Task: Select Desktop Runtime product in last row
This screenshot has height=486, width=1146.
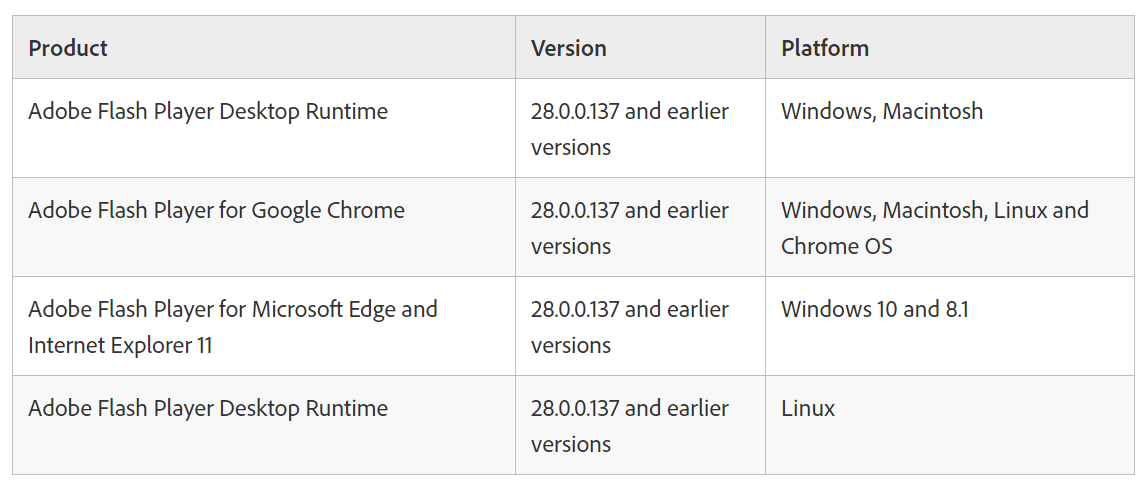Action: 208,408
